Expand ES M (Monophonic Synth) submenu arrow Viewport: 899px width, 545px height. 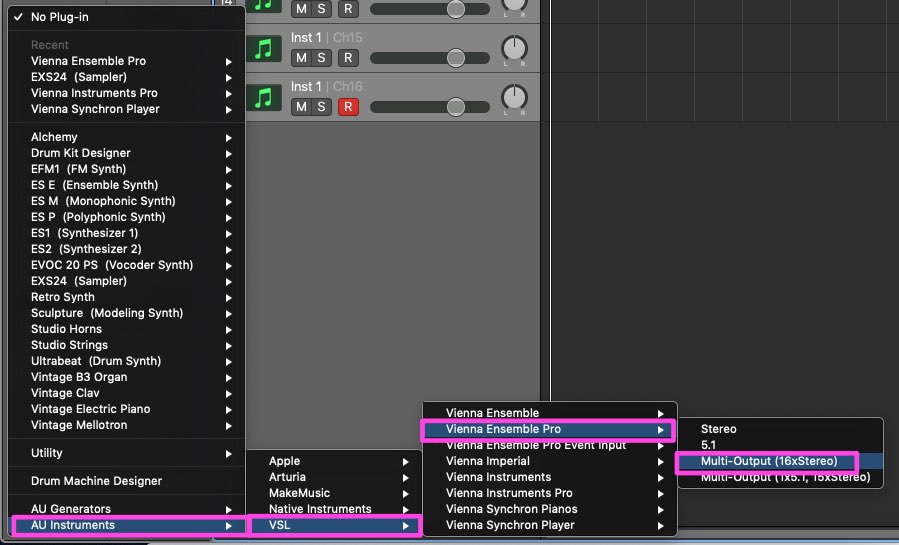point(229,202)
